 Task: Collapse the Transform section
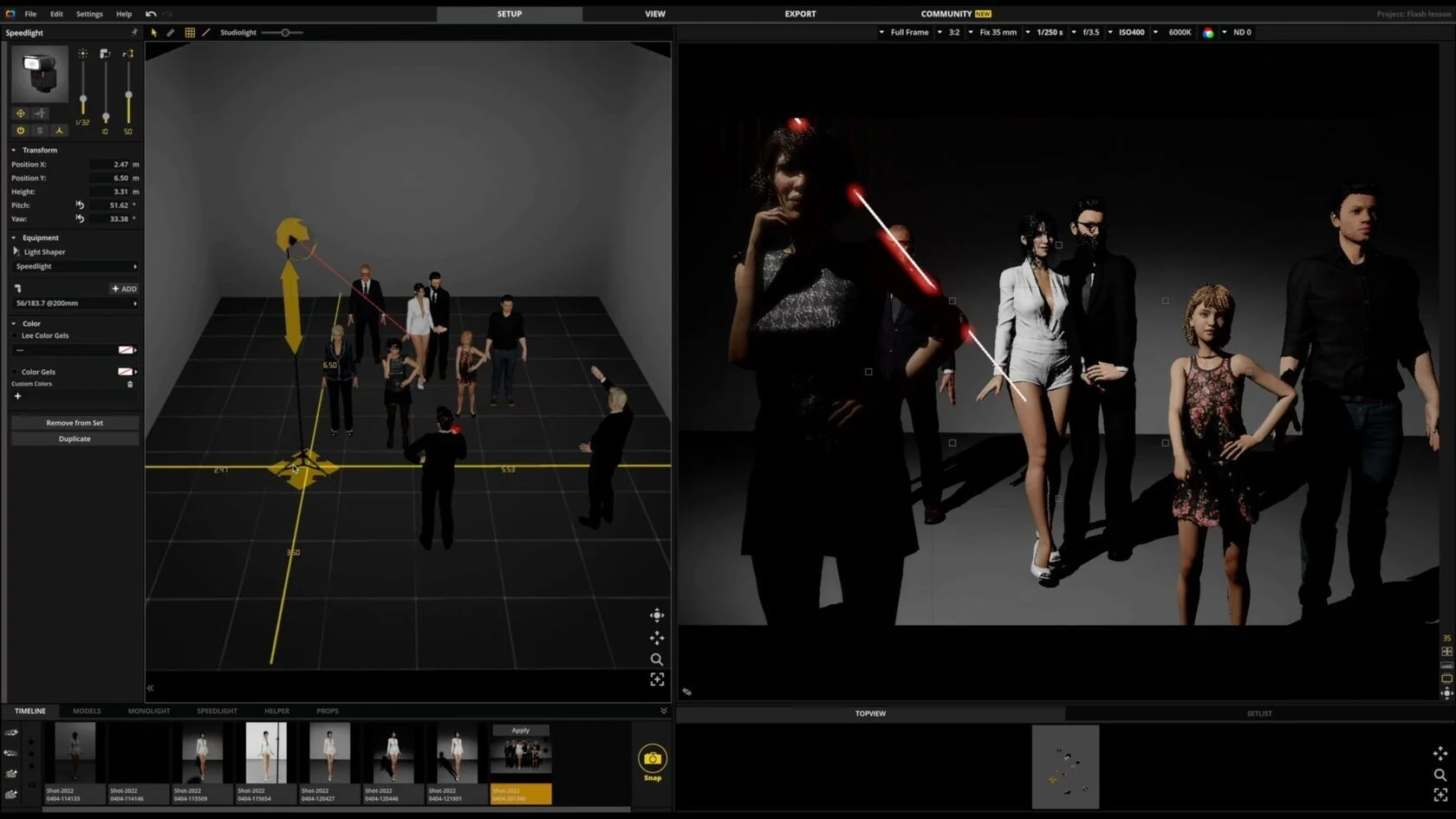pos(14,151)
